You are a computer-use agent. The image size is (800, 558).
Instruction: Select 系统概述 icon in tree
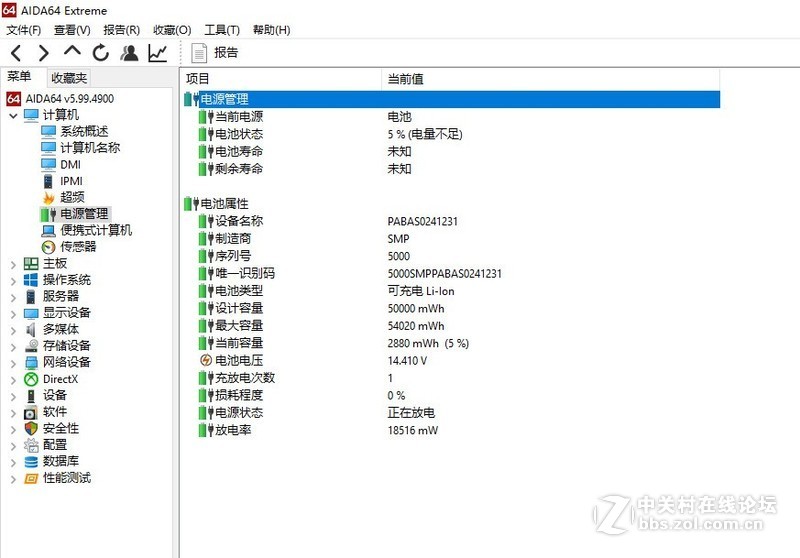pyautogui.click(x=48, y=132)
